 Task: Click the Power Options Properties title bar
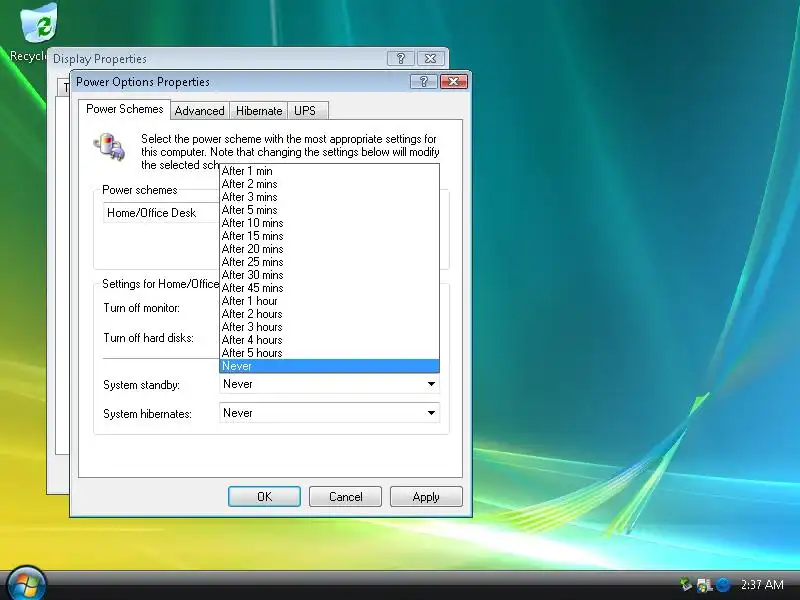pyautogui.click(x=240, y=82)
